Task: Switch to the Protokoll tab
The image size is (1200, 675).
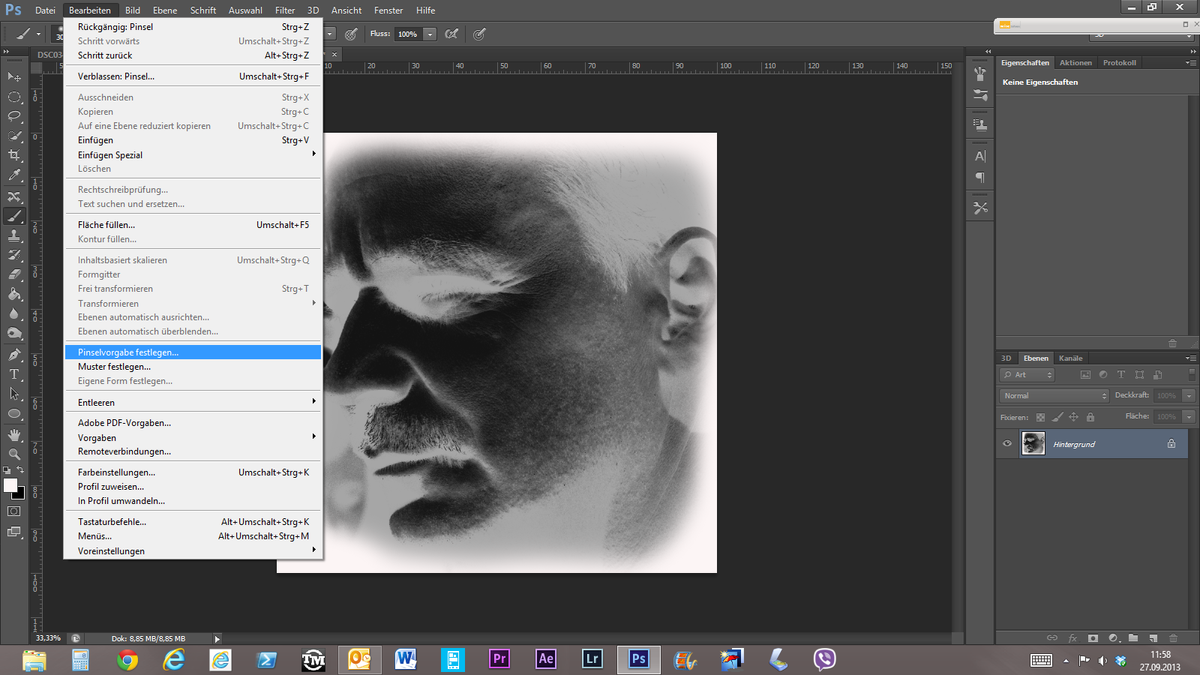Action: click(x=1119, y=62)
